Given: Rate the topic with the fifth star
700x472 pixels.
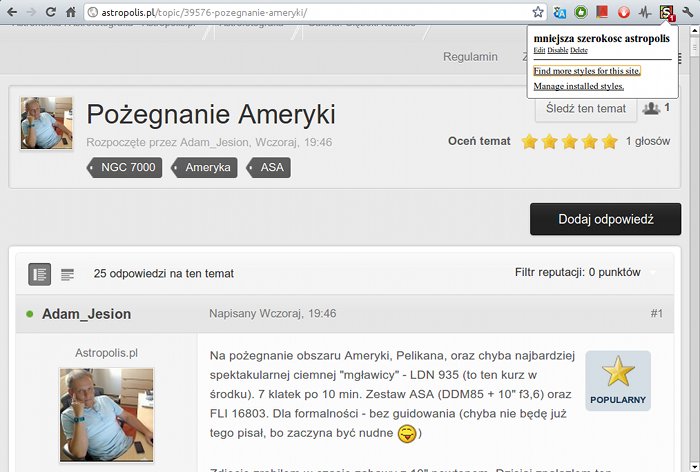Looking at the screenshot, I should point(609,142).
